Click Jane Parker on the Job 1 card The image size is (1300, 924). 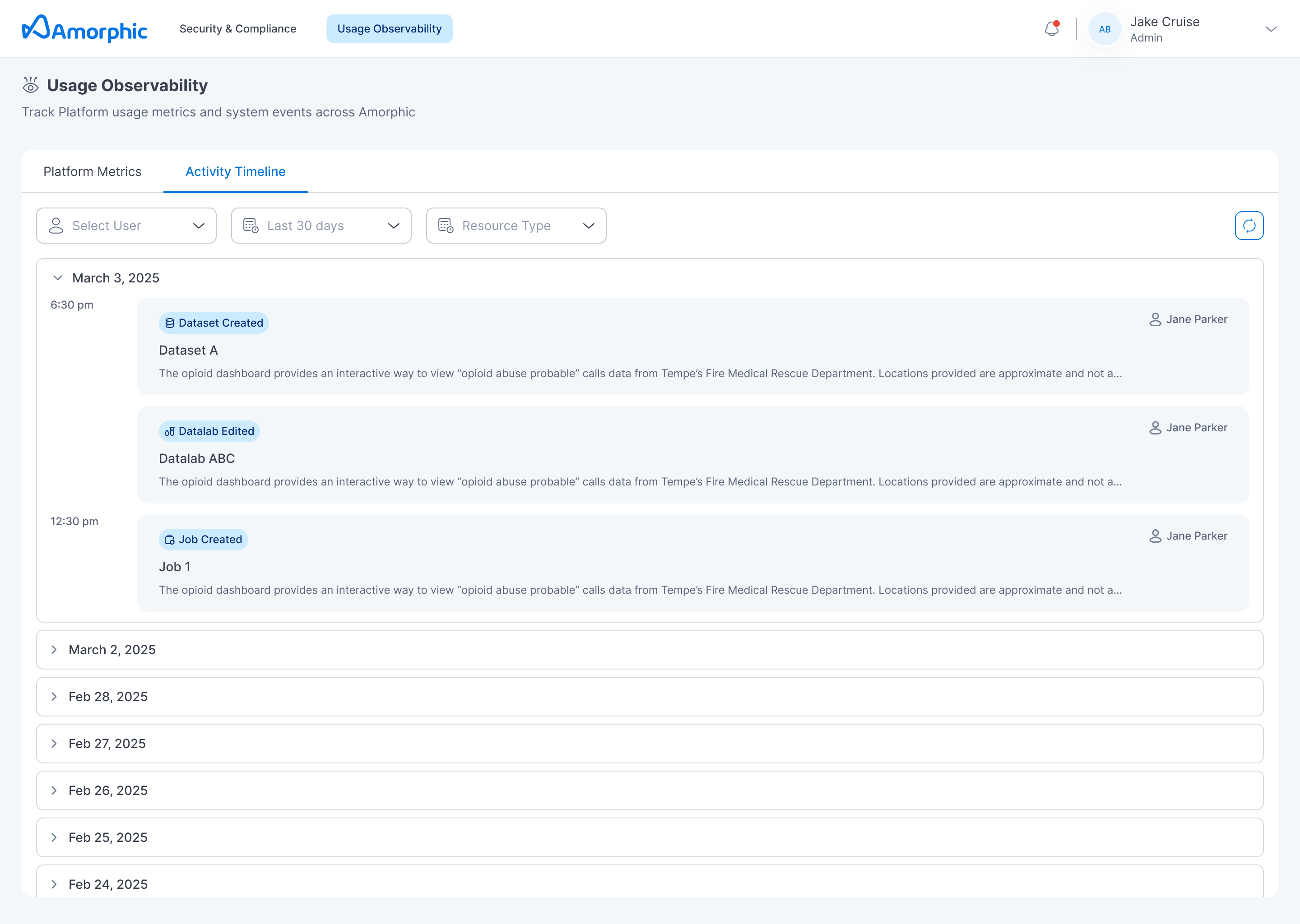click(x=1197, y=536)
